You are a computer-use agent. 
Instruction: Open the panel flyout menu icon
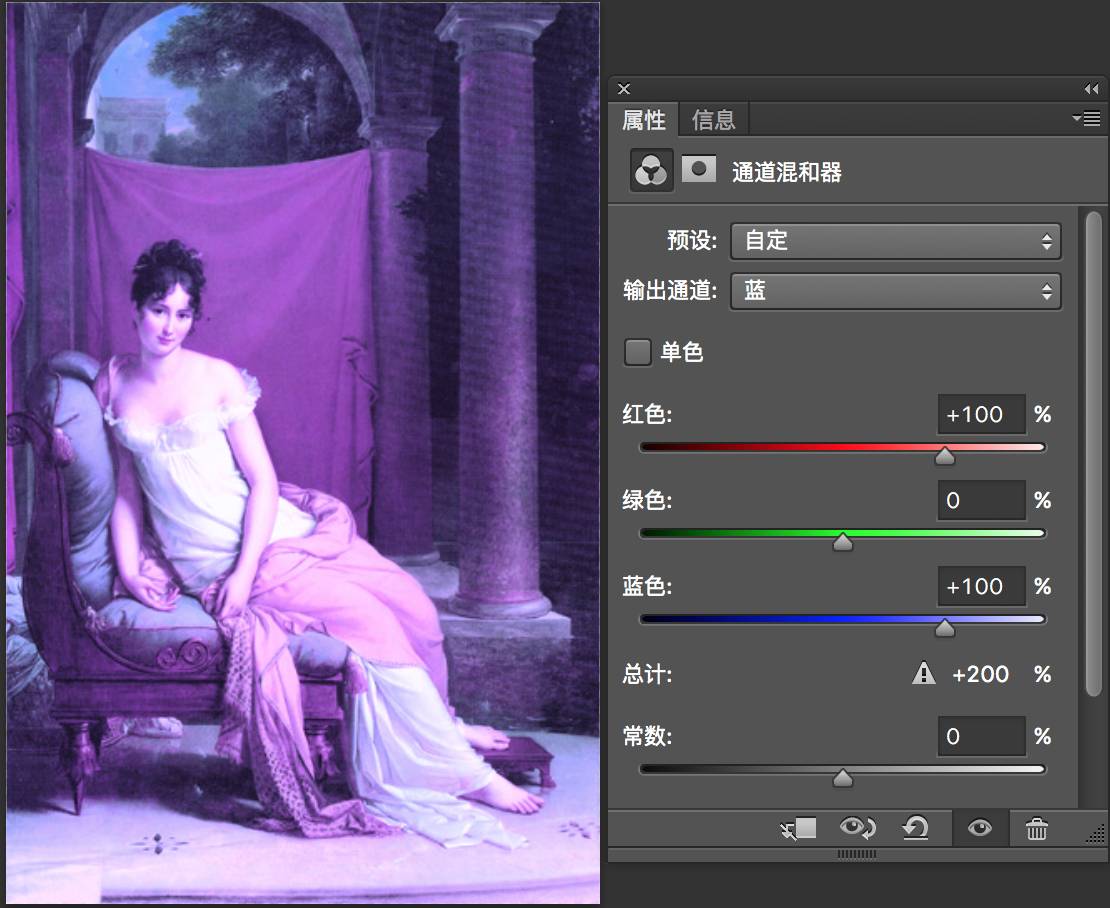[x=1087, y=118]
